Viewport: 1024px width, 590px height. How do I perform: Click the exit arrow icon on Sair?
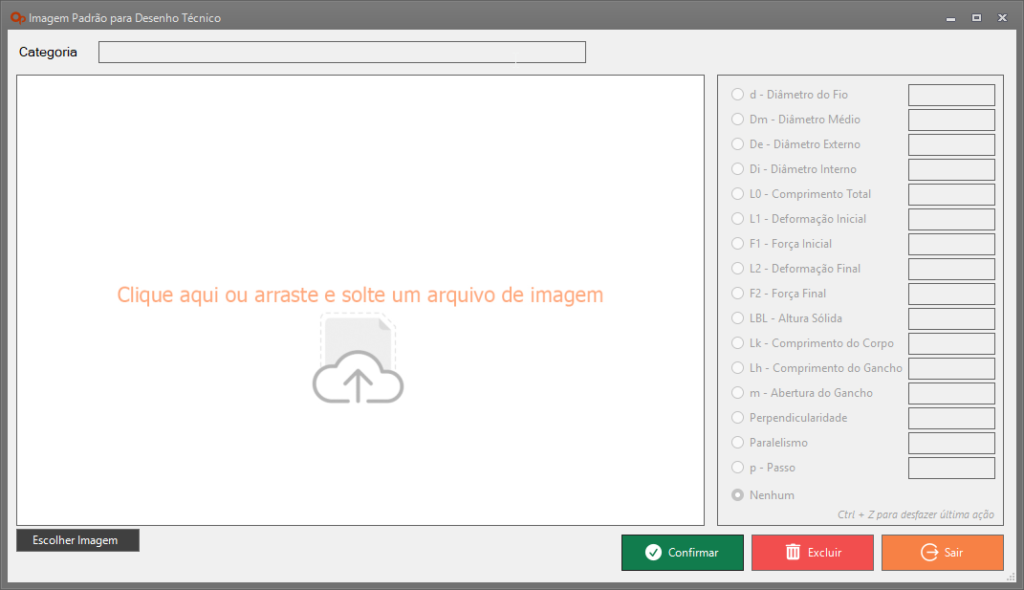pyautogui.click(x=929, y=552)
